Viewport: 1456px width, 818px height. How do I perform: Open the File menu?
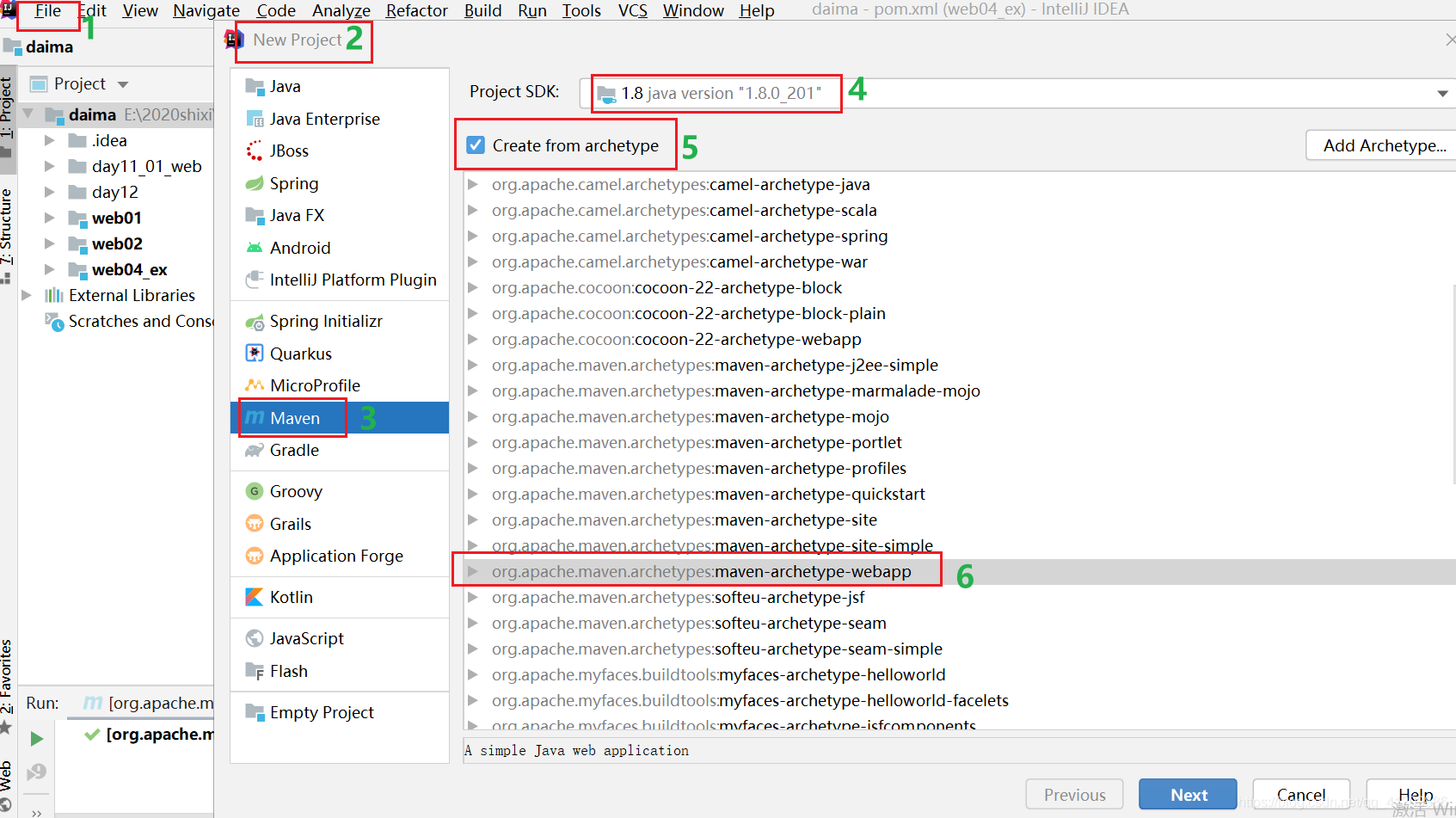(48, 10)
